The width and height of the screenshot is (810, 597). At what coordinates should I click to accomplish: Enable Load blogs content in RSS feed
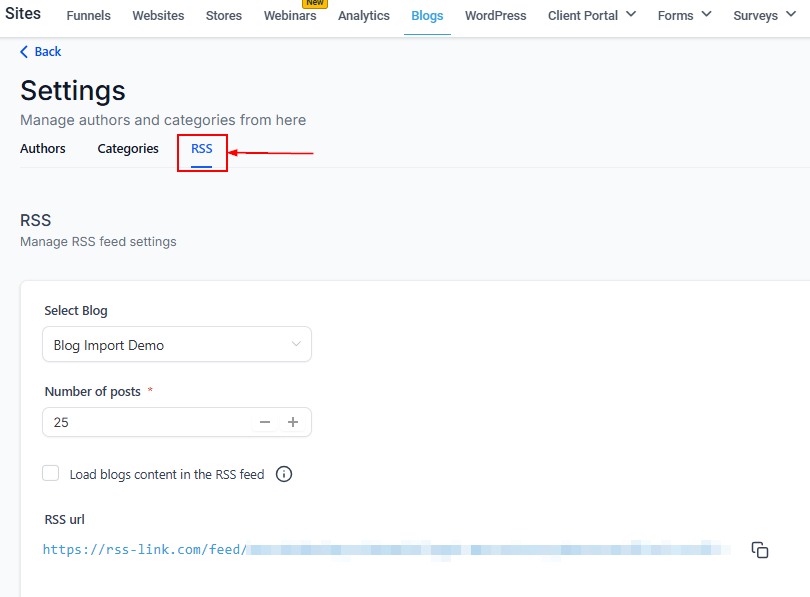(x=51, y=474)
